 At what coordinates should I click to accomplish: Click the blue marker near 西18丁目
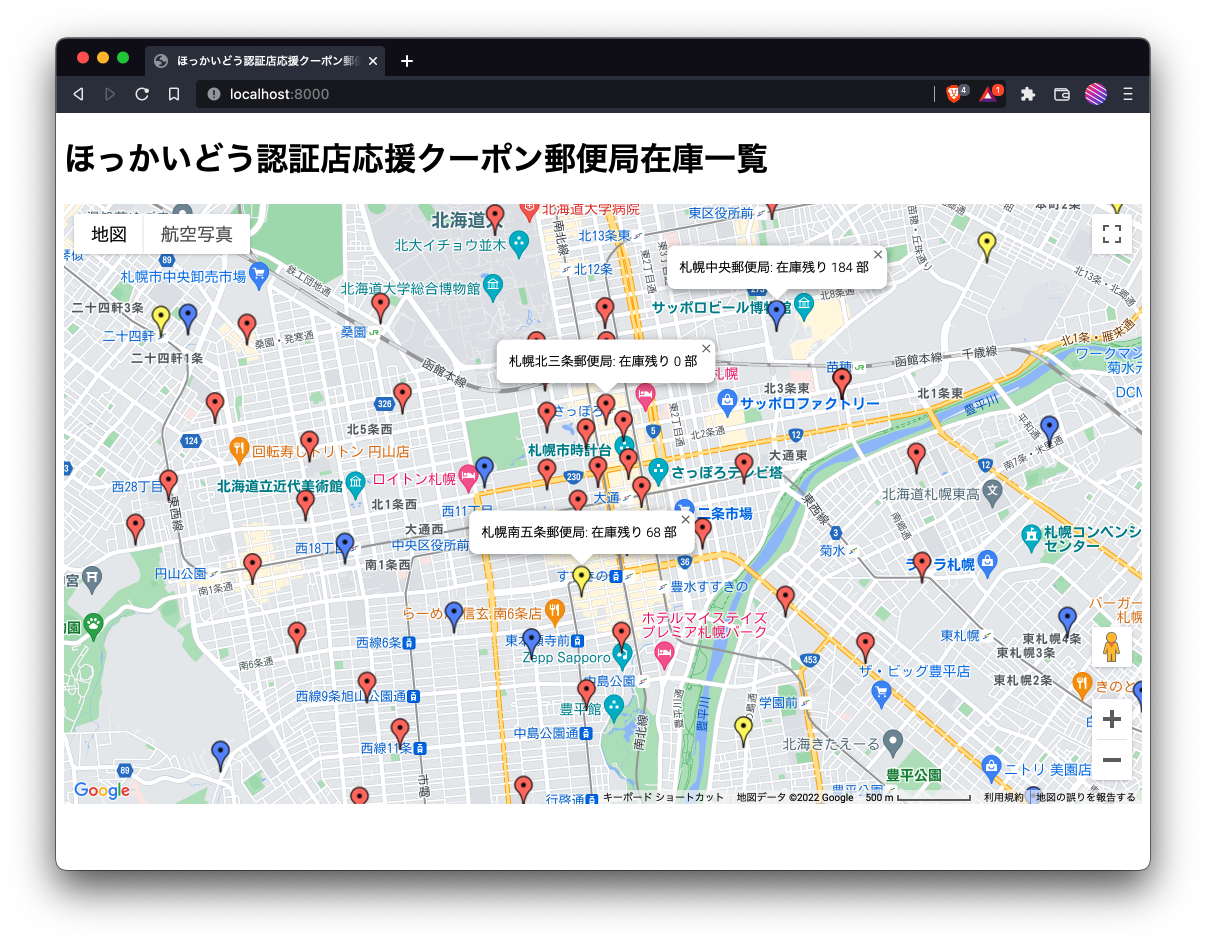coord(345,547)
